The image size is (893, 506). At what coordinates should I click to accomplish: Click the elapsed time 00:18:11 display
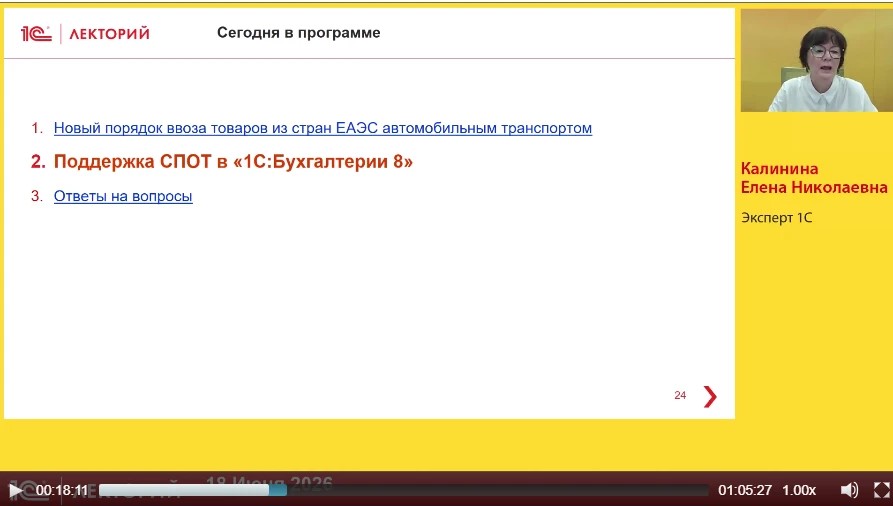click(x=62, y=490)
